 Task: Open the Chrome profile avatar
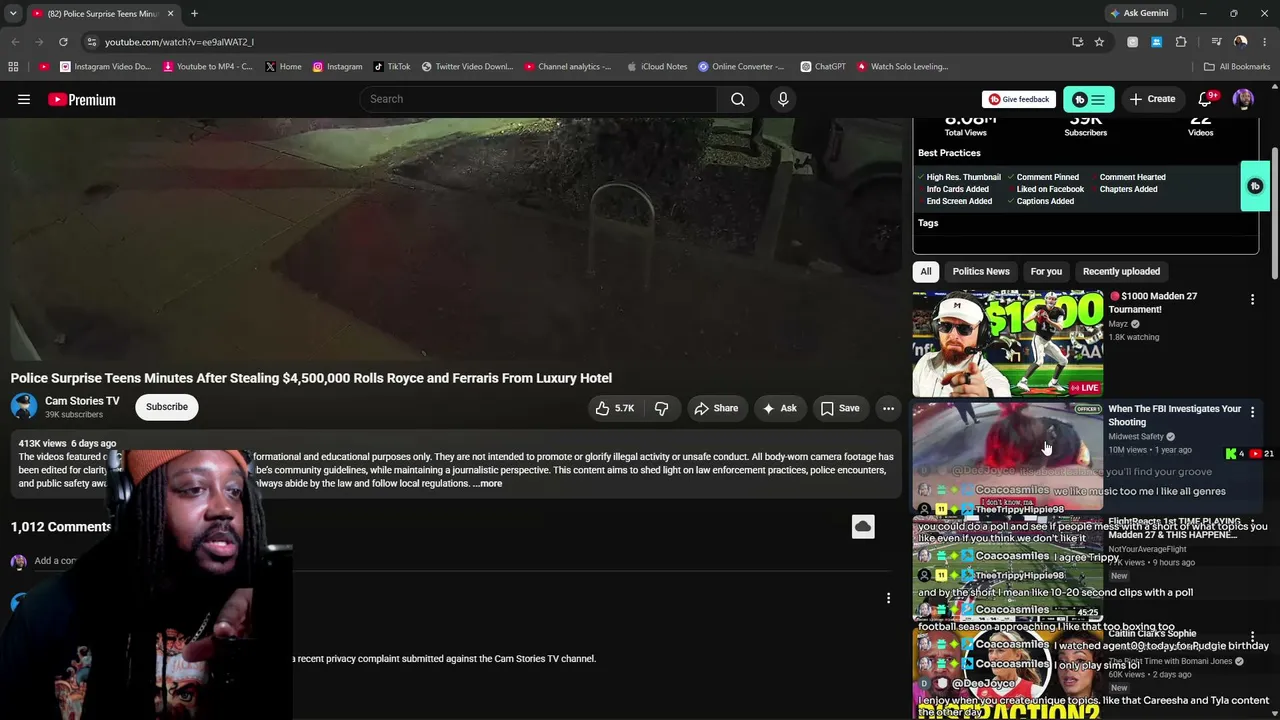click(1241, 42)
